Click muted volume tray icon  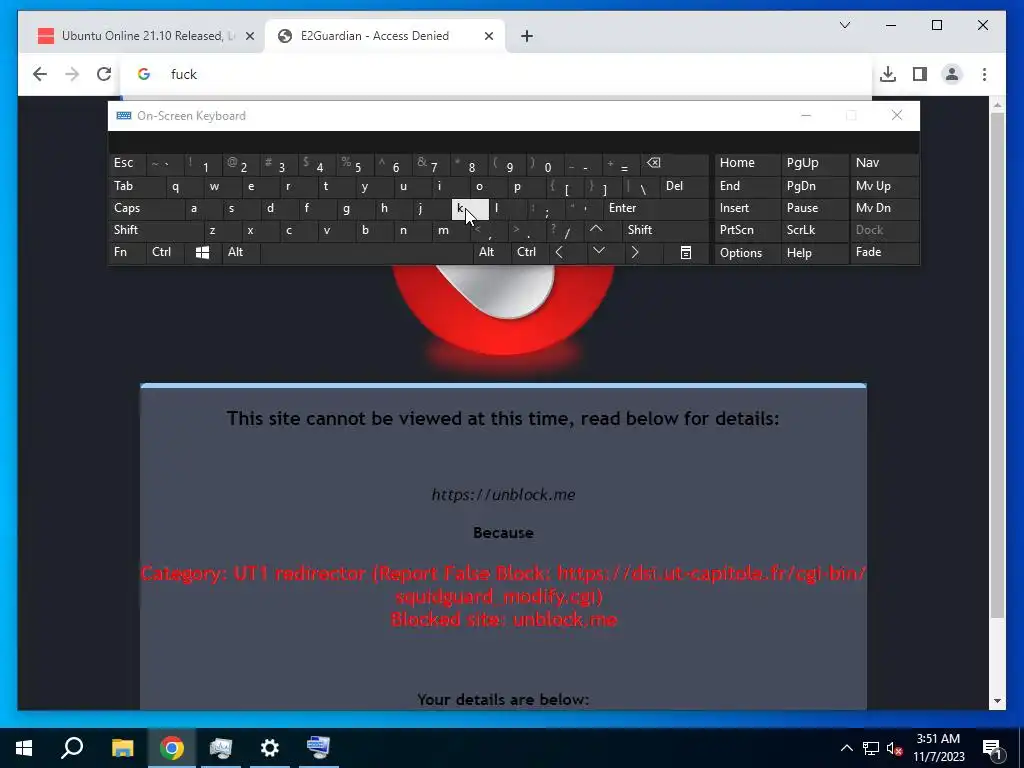coord(894,748)
